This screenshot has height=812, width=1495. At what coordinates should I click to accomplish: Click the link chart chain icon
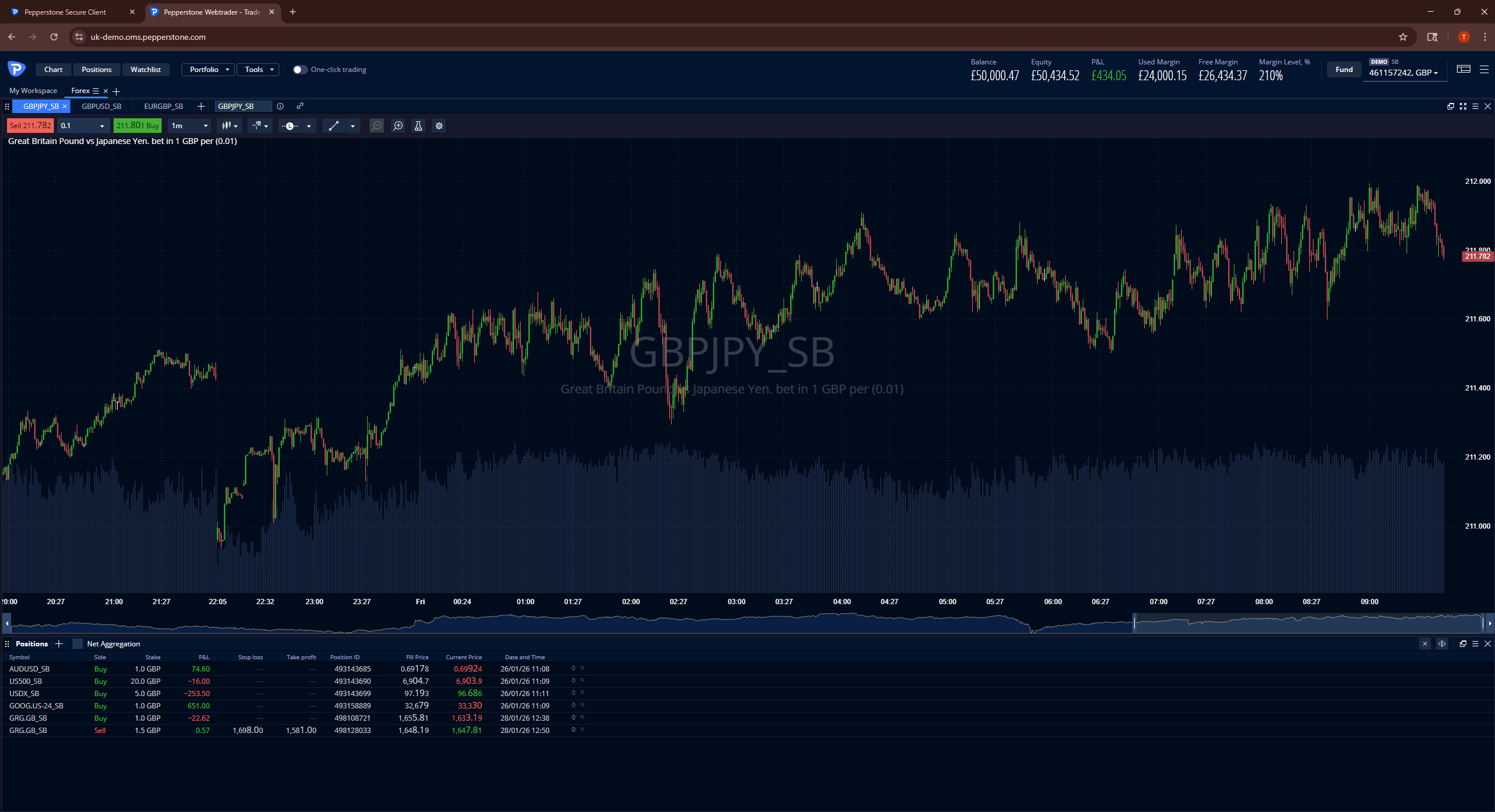point(300,106)
